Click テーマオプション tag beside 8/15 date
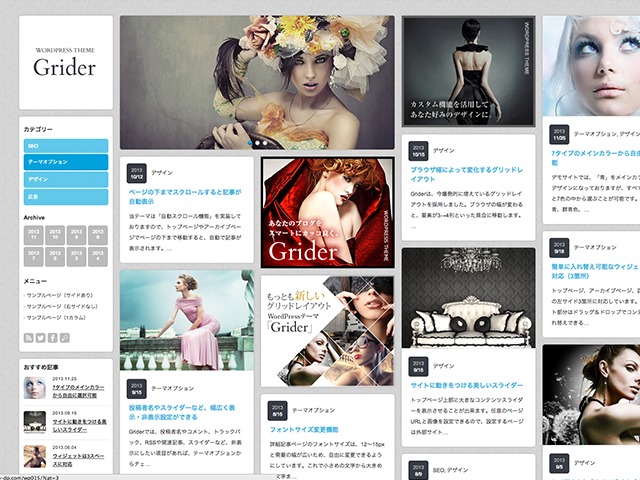 coord(313,411)
